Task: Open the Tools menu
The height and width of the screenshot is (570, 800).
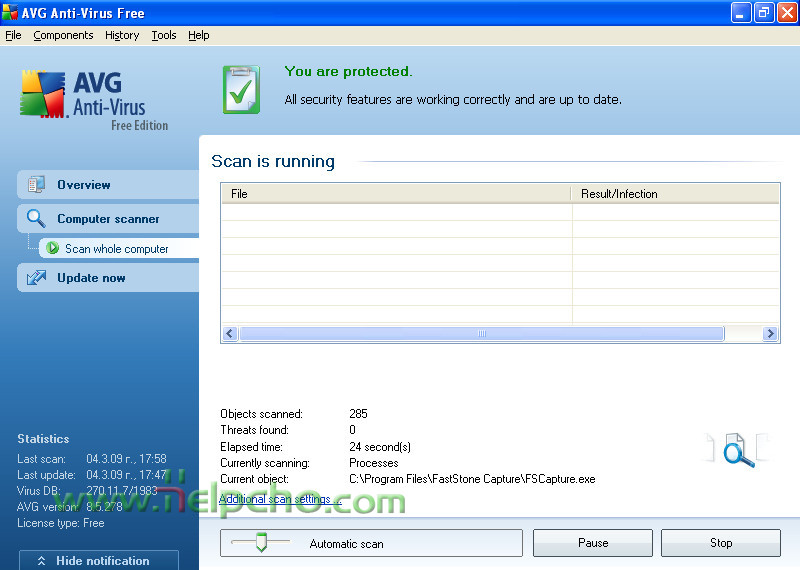Action: tap(164, 35)
